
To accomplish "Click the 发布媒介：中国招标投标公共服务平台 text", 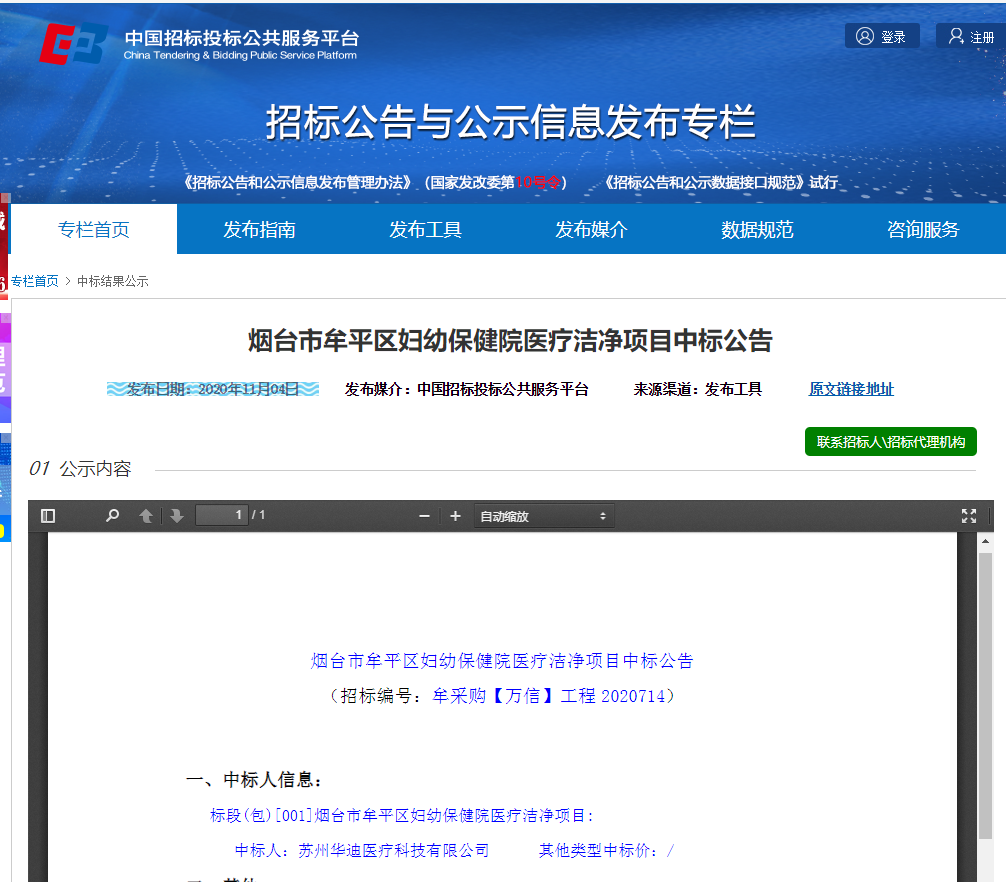I will [x=466, y=389].
